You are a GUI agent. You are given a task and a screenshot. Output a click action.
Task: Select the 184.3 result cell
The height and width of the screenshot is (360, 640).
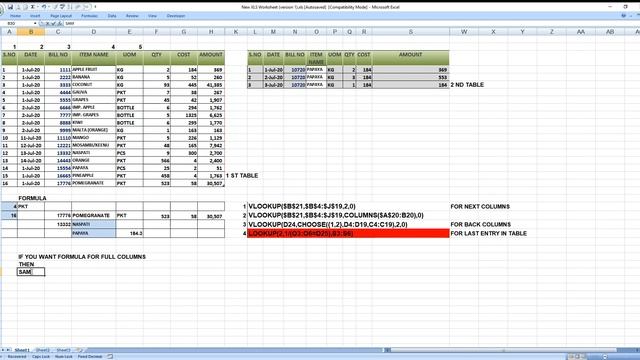coord(129,233)
